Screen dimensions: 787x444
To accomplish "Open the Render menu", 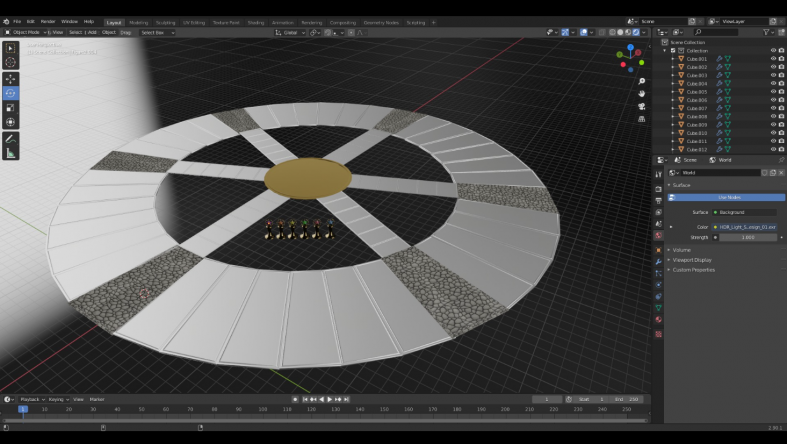I will pyautogui.click(x=48, y=21).
